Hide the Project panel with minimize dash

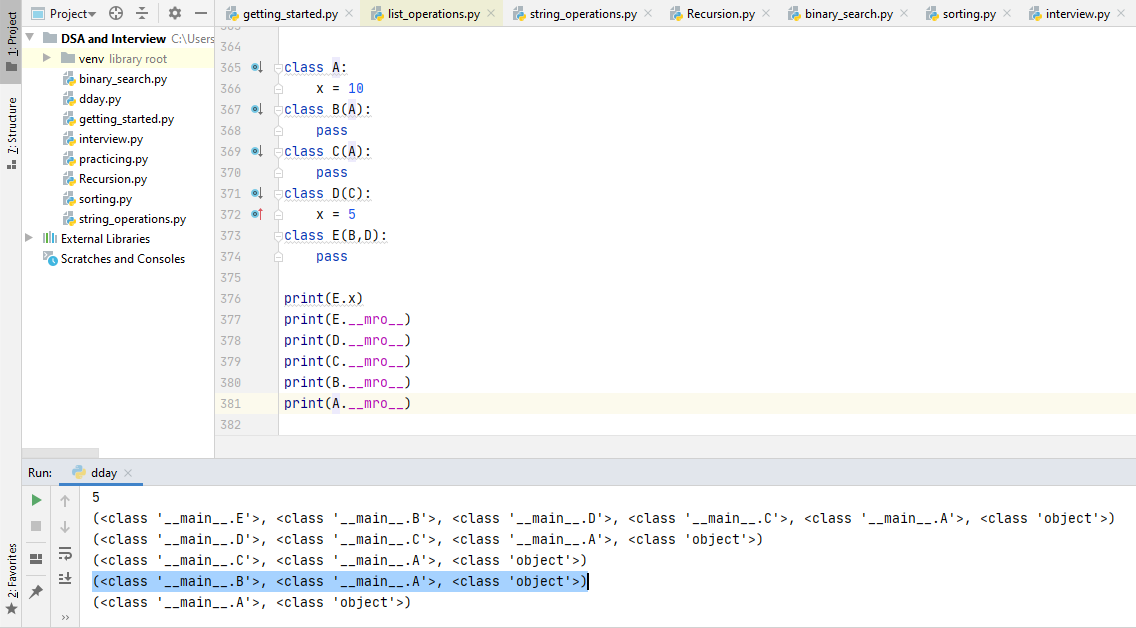coord(201,13)
